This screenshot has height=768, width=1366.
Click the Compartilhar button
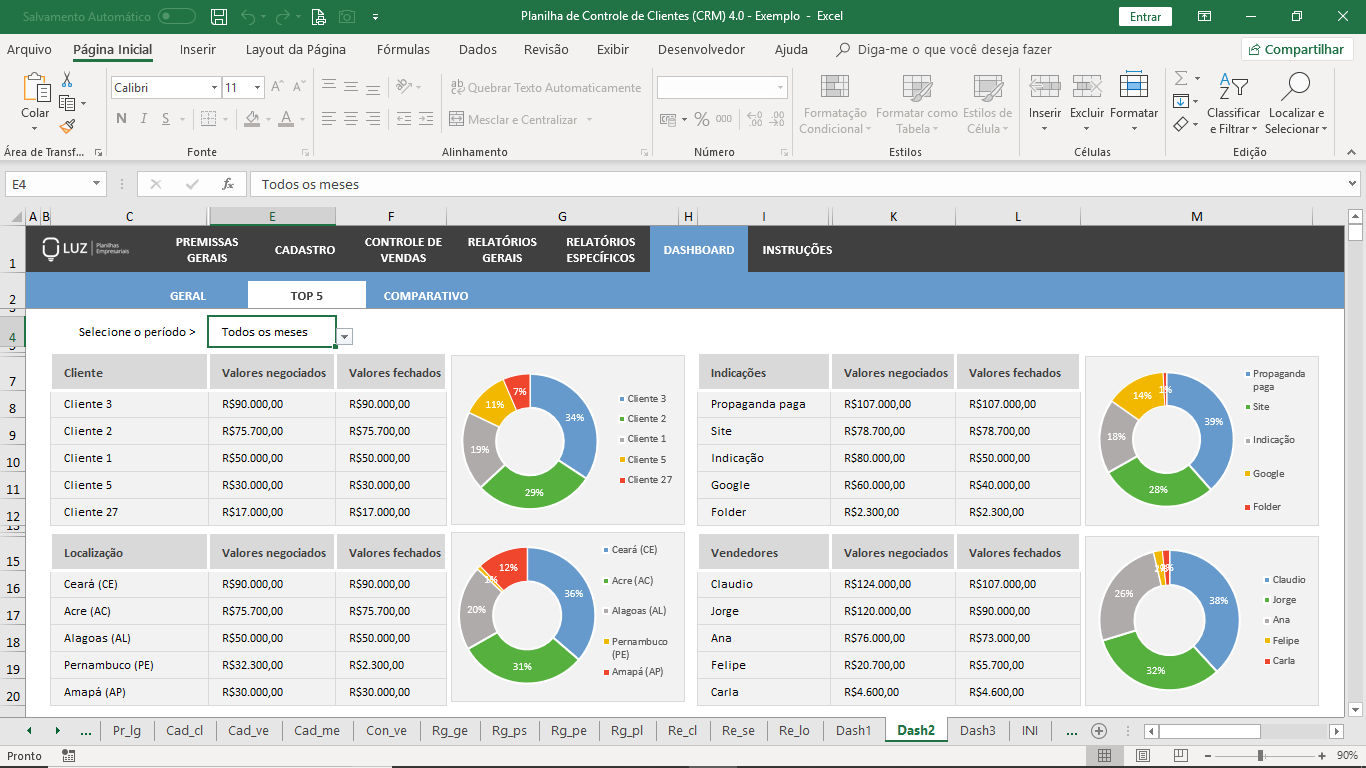click(1297, 49)
